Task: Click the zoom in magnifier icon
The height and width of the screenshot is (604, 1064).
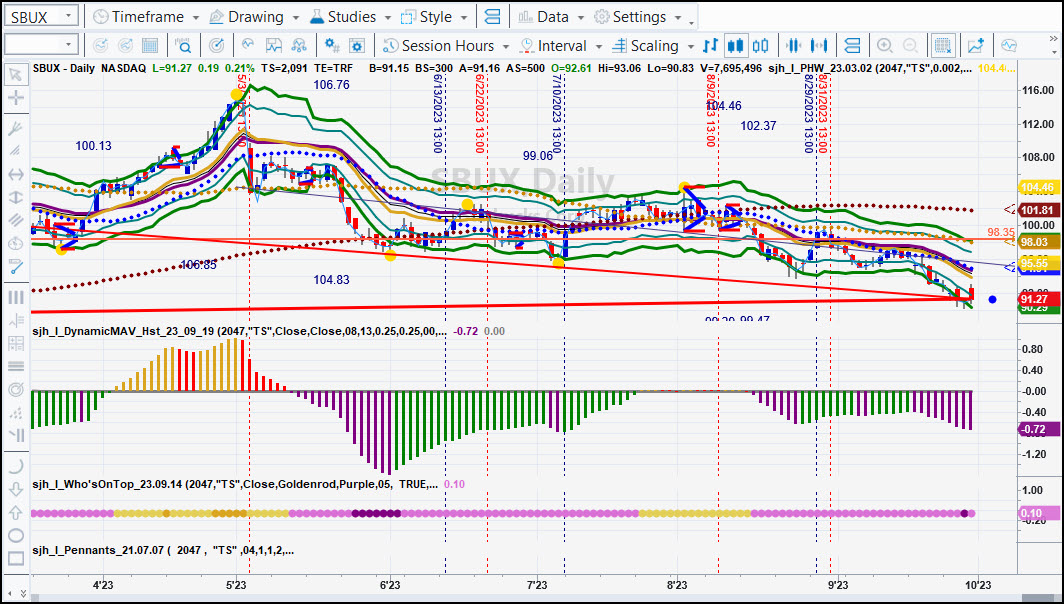Action: (884, 45)
